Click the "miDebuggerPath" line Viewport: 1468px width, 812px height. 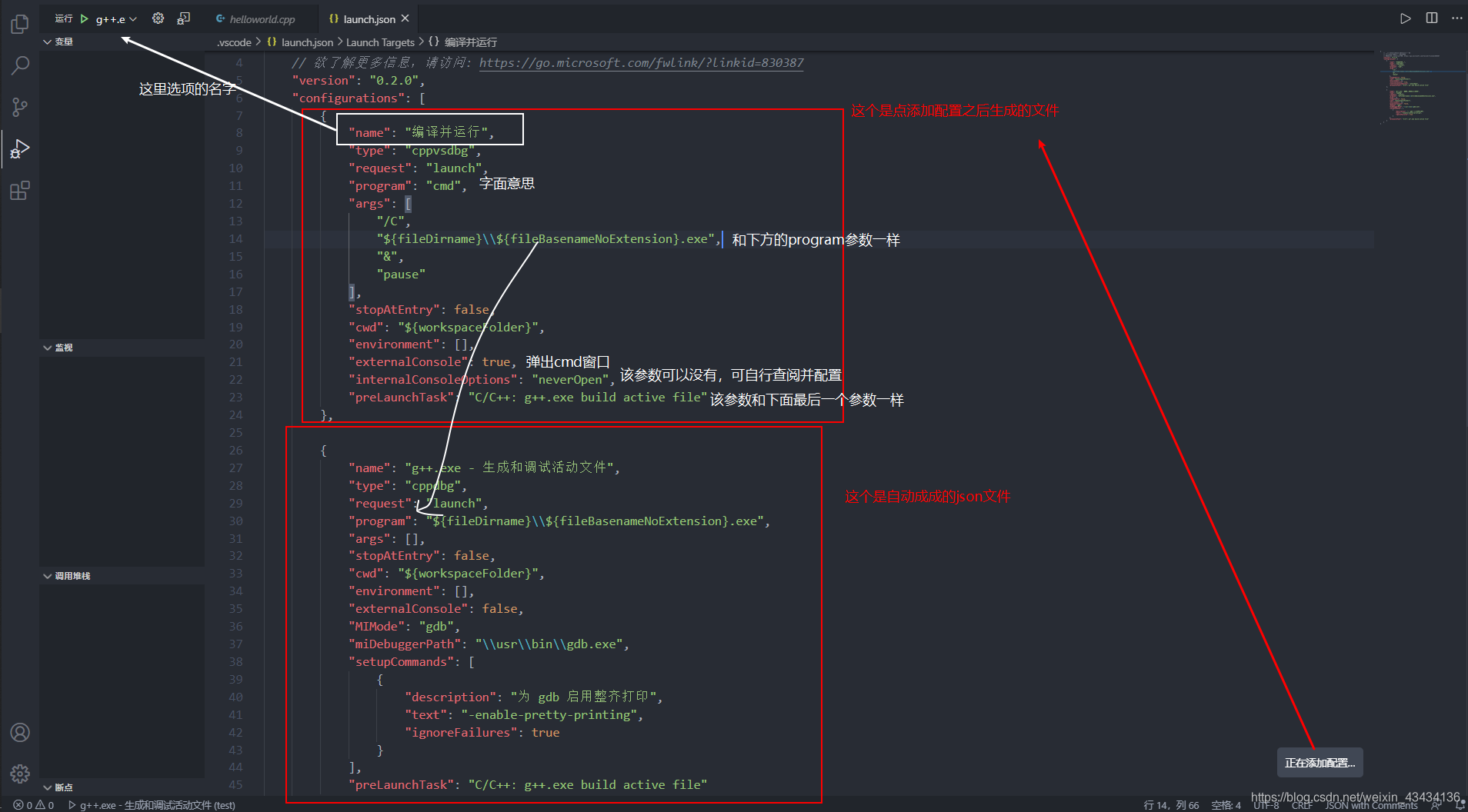pyautogui.click(x=489, y=644)
